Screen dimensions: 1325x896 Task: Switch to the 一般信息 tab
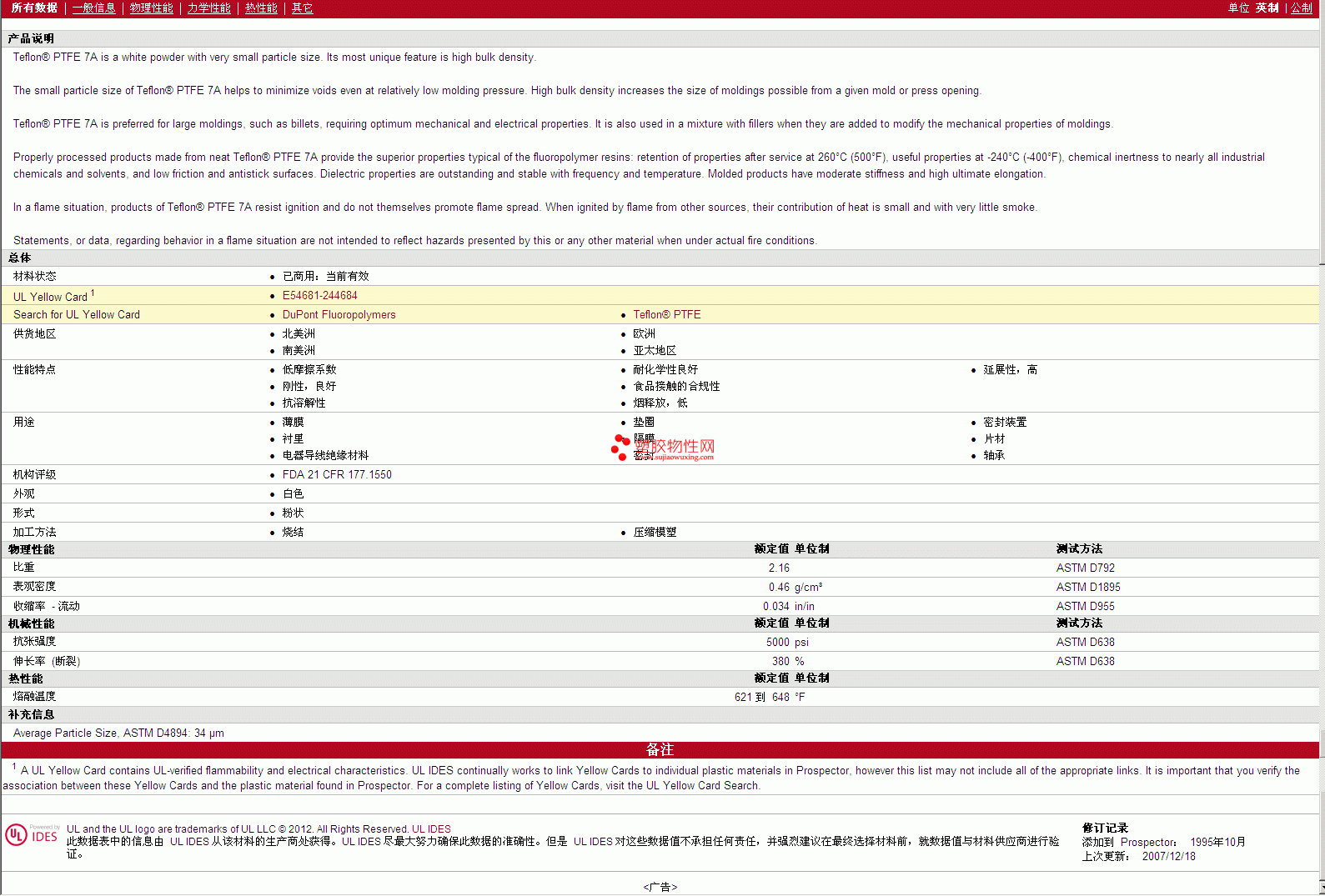(94, 8)
